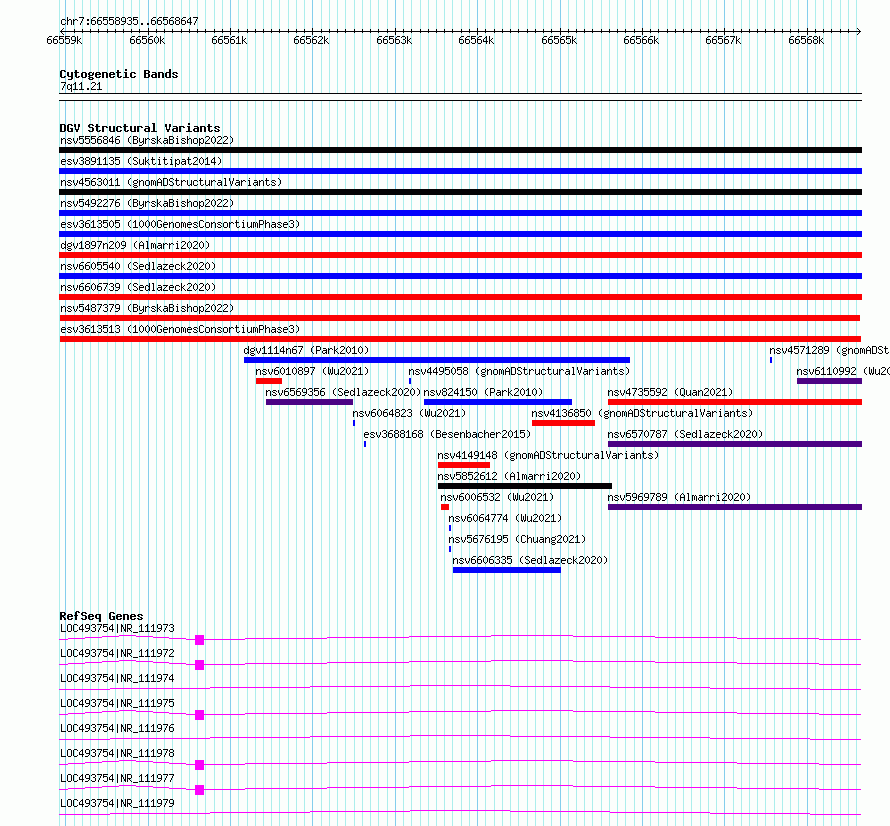
Task: Open nsv5487379 (ByrskaBishop2022) label
Action: [147, 308]
